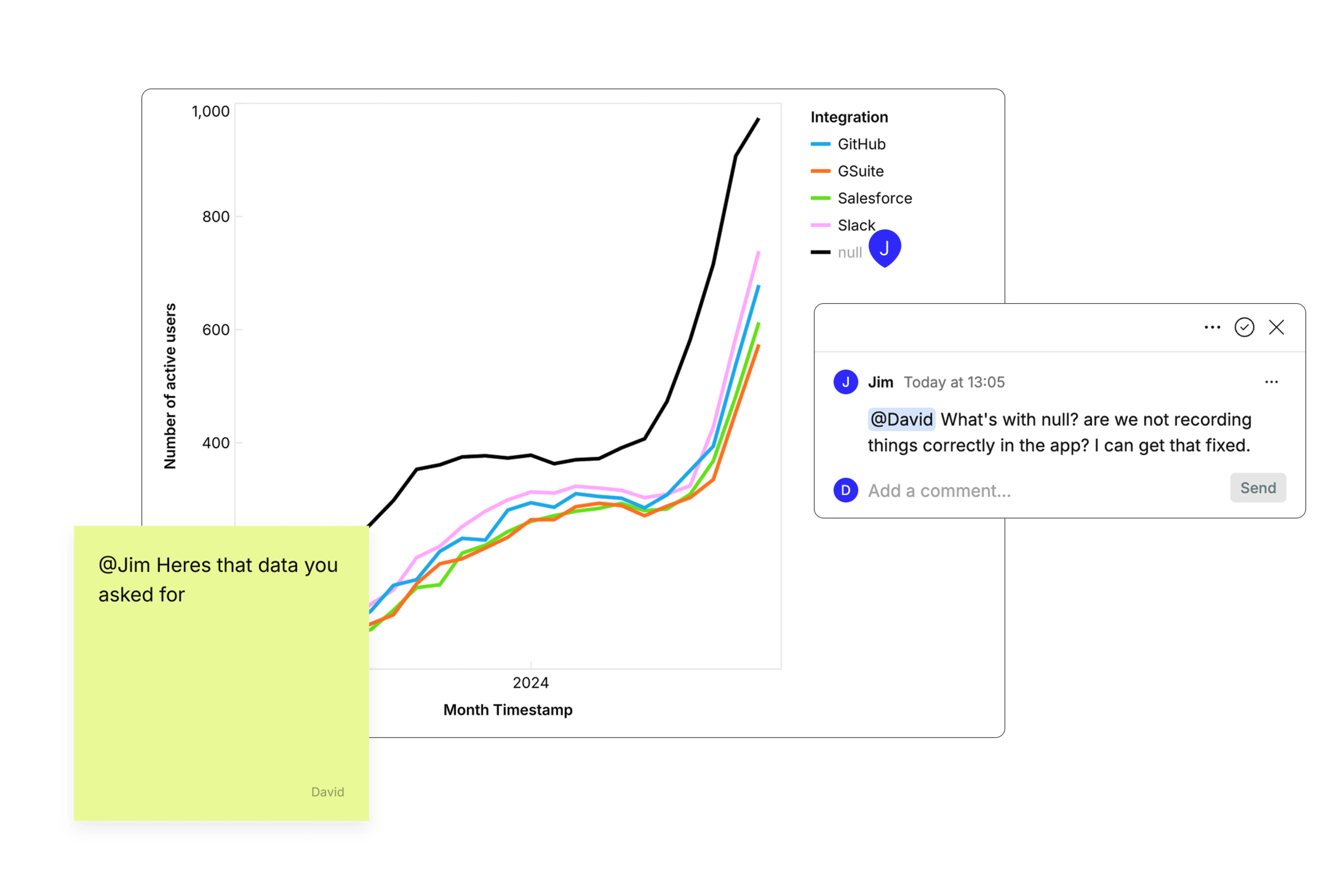1335x896 pixels.
Task: Select the GSuite legend entry
Action: tap(861, 171)
